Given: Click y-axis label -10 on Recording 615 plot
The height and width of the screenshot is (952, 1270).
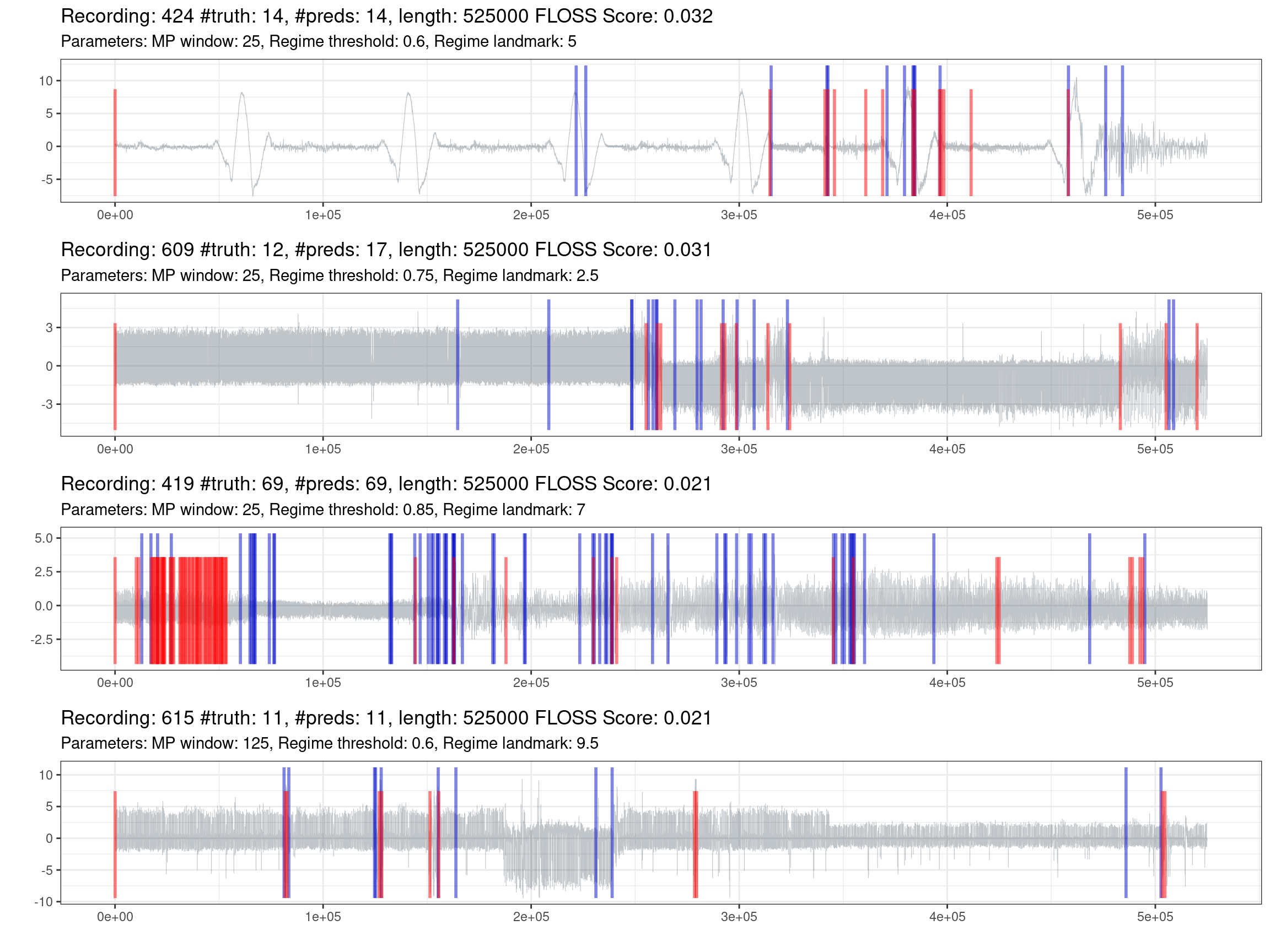Looking at the screenshot, I should pos(44,901).
